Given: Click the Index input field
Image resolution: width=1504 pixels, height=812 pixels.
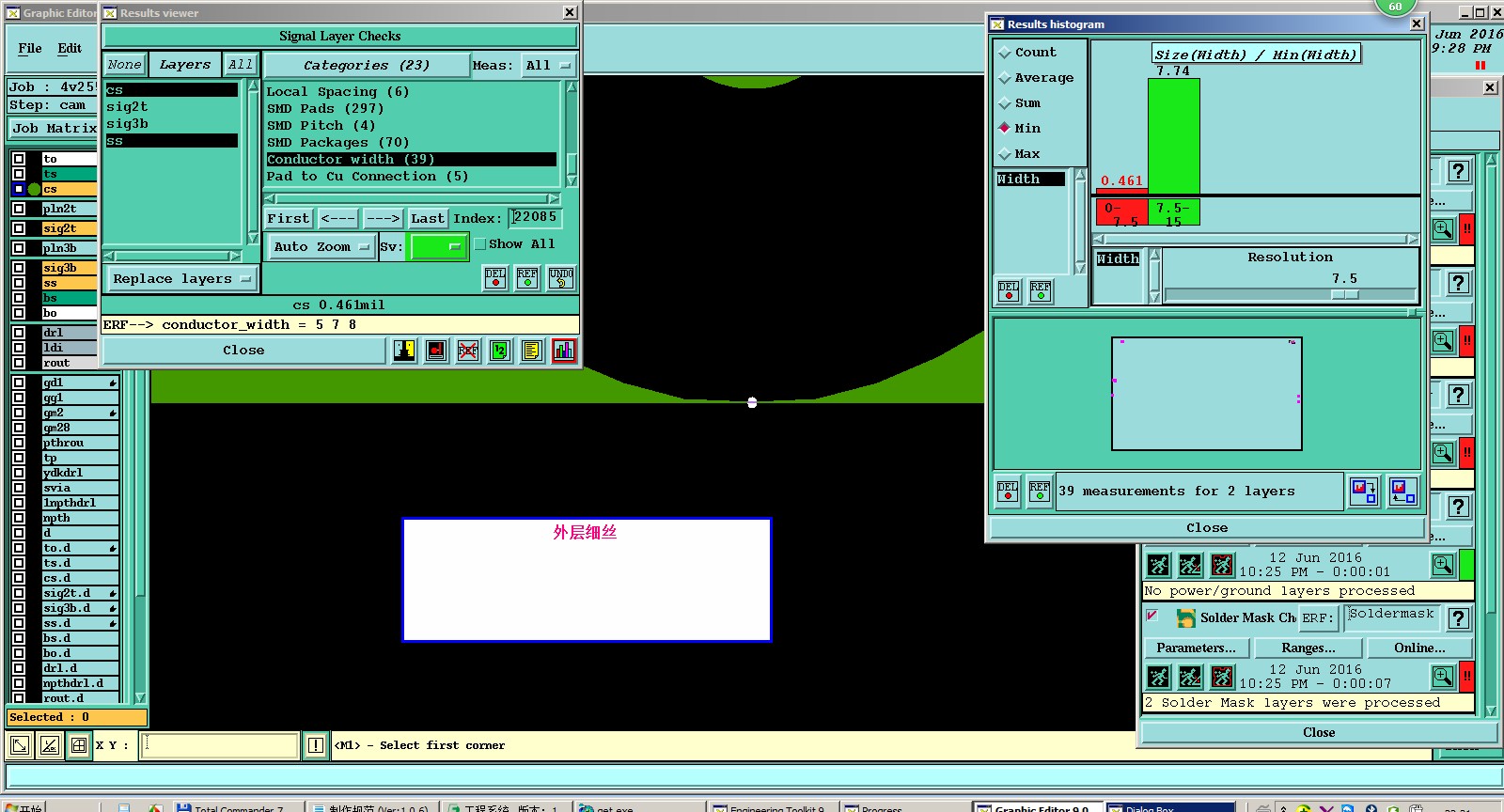Looking at the screenshot, I should [x=535, y=218].
